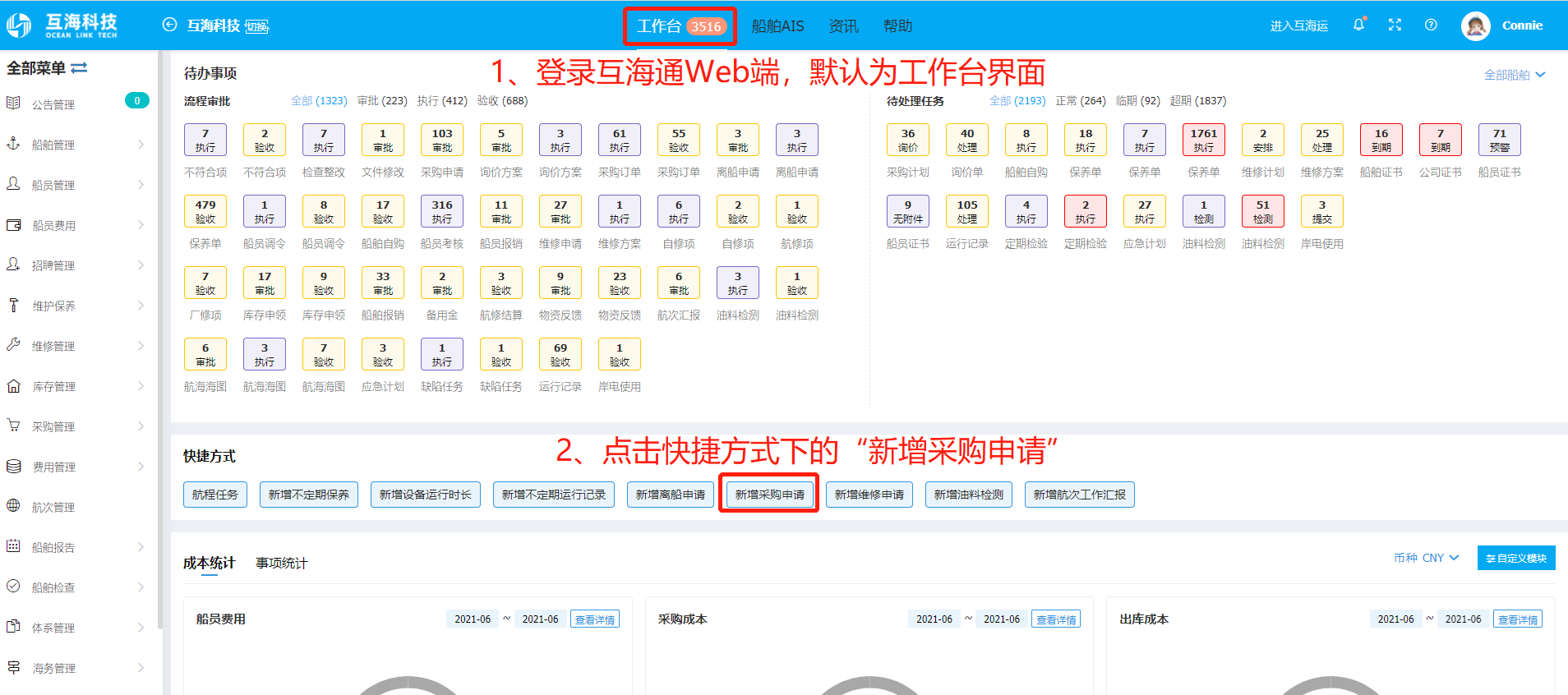Click the Connie user avatar
Image resolution: width=1568 pixels, height=695 pixels.
click(1476, 25)
